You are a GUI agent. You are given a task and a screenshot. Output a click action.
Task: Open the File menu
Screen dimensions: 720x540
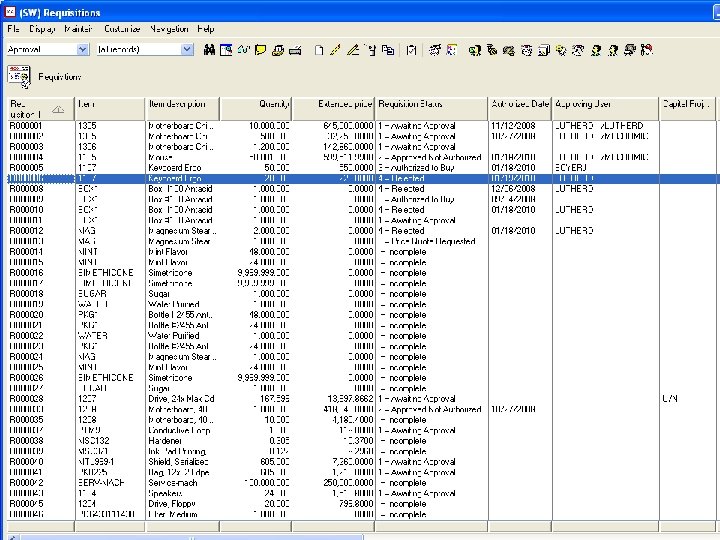tap(14, 29)
